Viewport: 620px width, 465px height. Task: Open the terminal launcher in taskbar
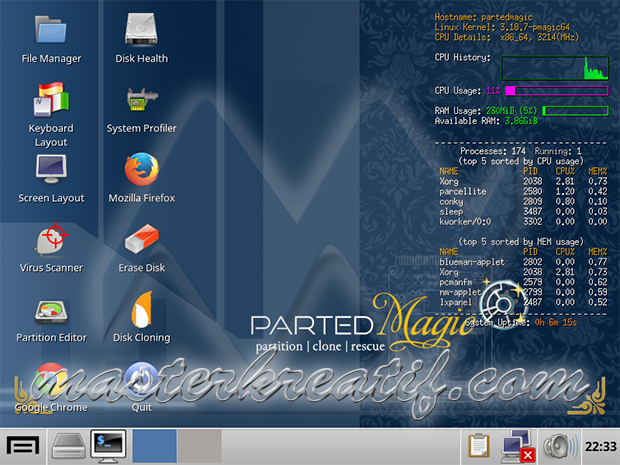click(108, 446)
